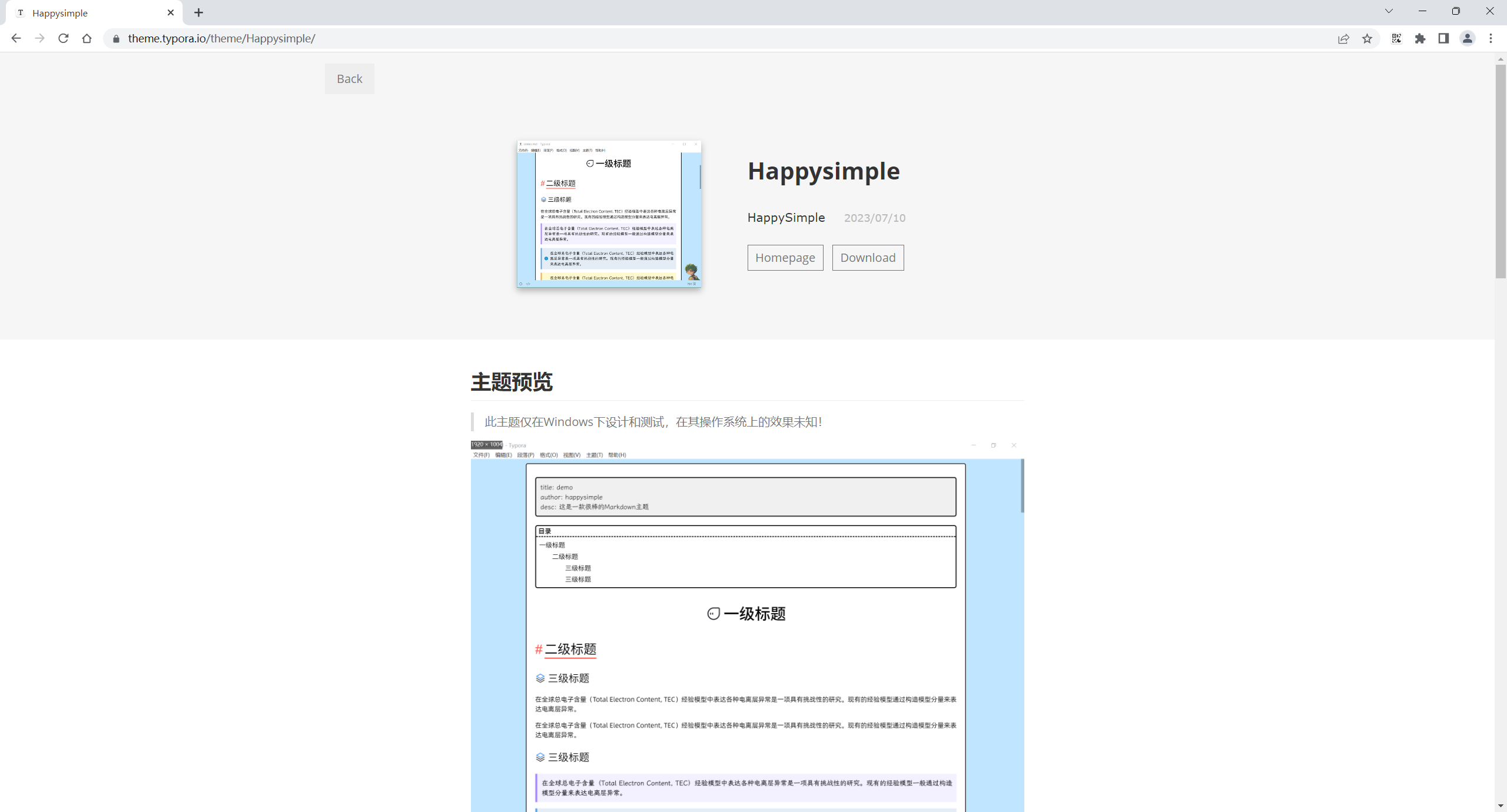The height and width of the screenshot is (812, 1507).
Task: Download the Happysimple theme
Action: 868,258
